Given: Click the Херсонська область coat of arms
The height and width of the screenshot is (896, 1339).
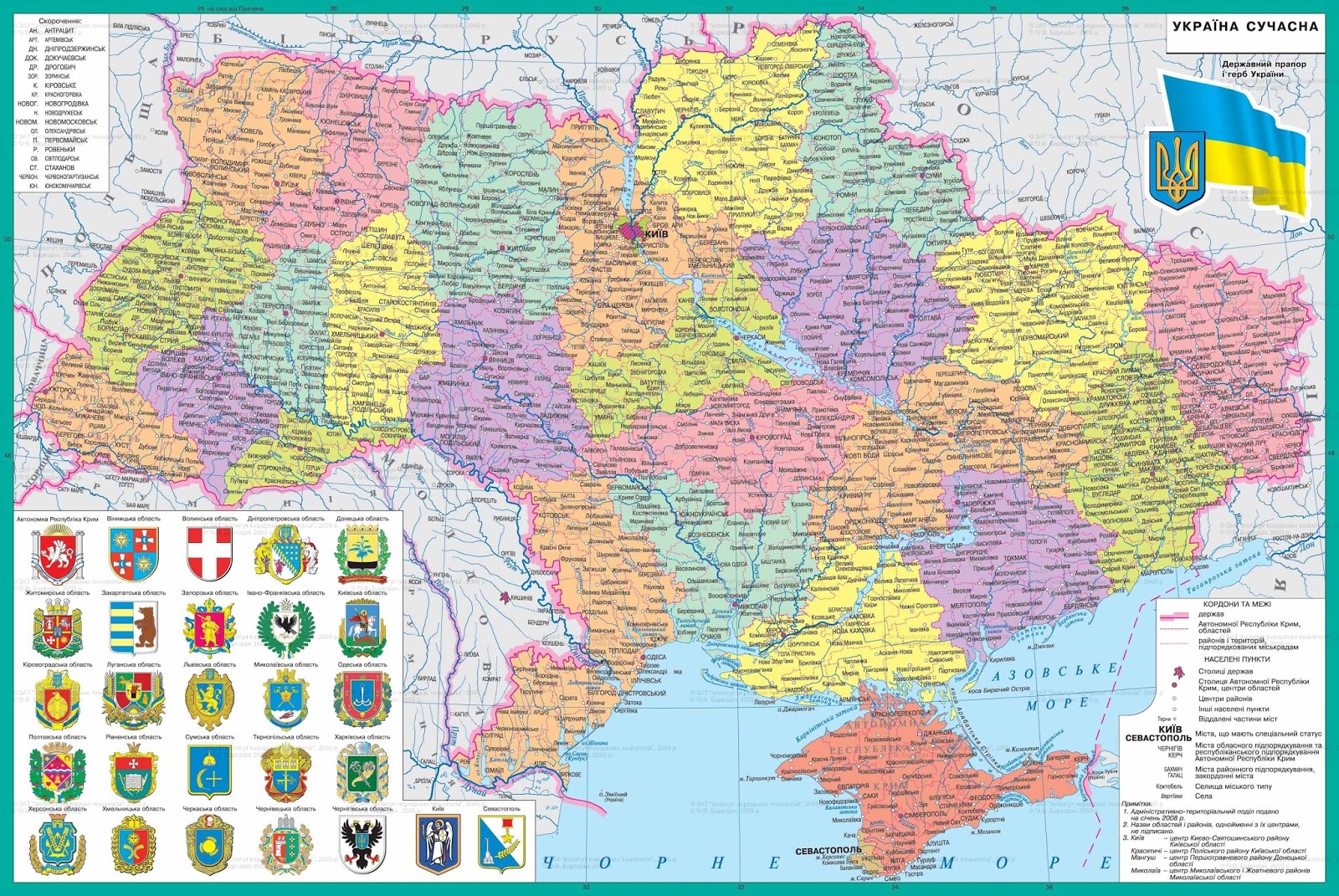Looking at the screenshot, I should point(57,845).
